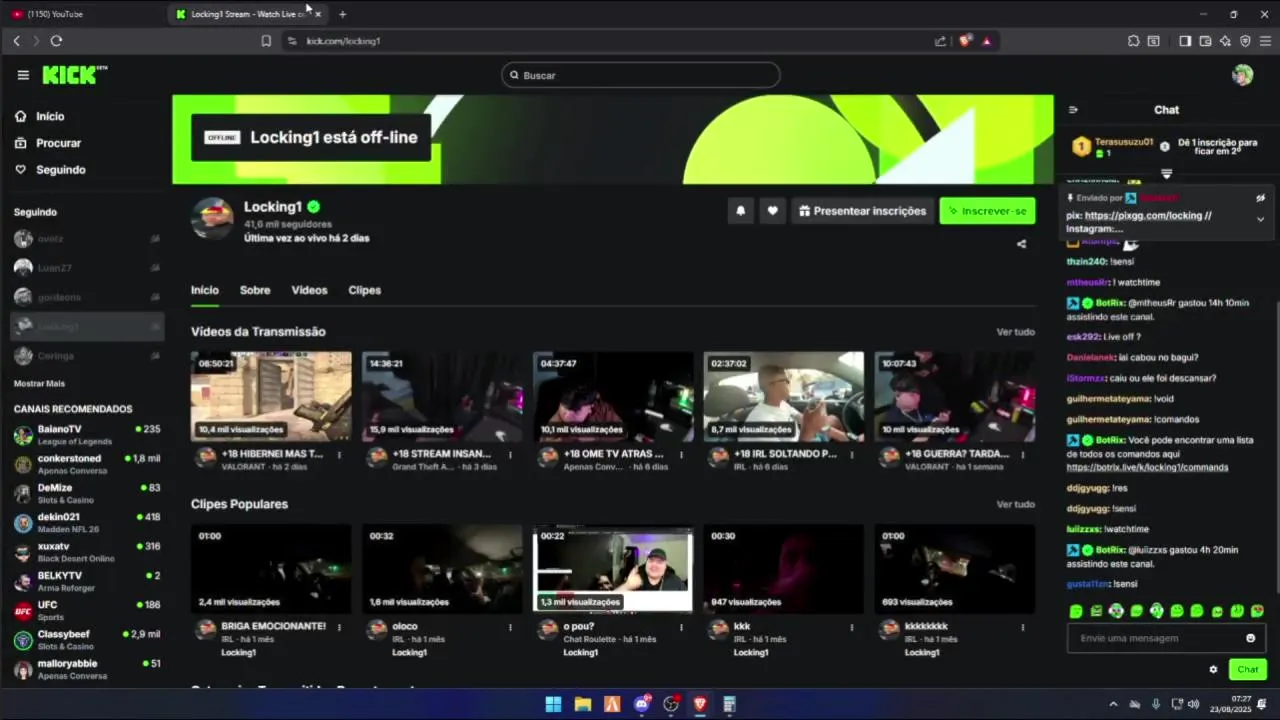This screenshot has width=1280, height=720.
Task: Open options for BRIGA EMOCIONANTE clip
Action: click(339, 627)
